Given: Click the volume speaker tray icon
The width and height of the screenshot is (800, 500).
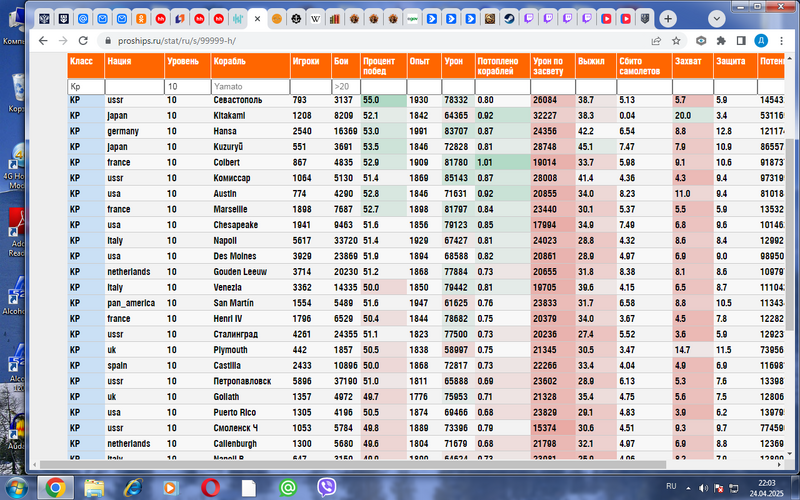Looking at the screenshot, I should [x=703, y=488].
